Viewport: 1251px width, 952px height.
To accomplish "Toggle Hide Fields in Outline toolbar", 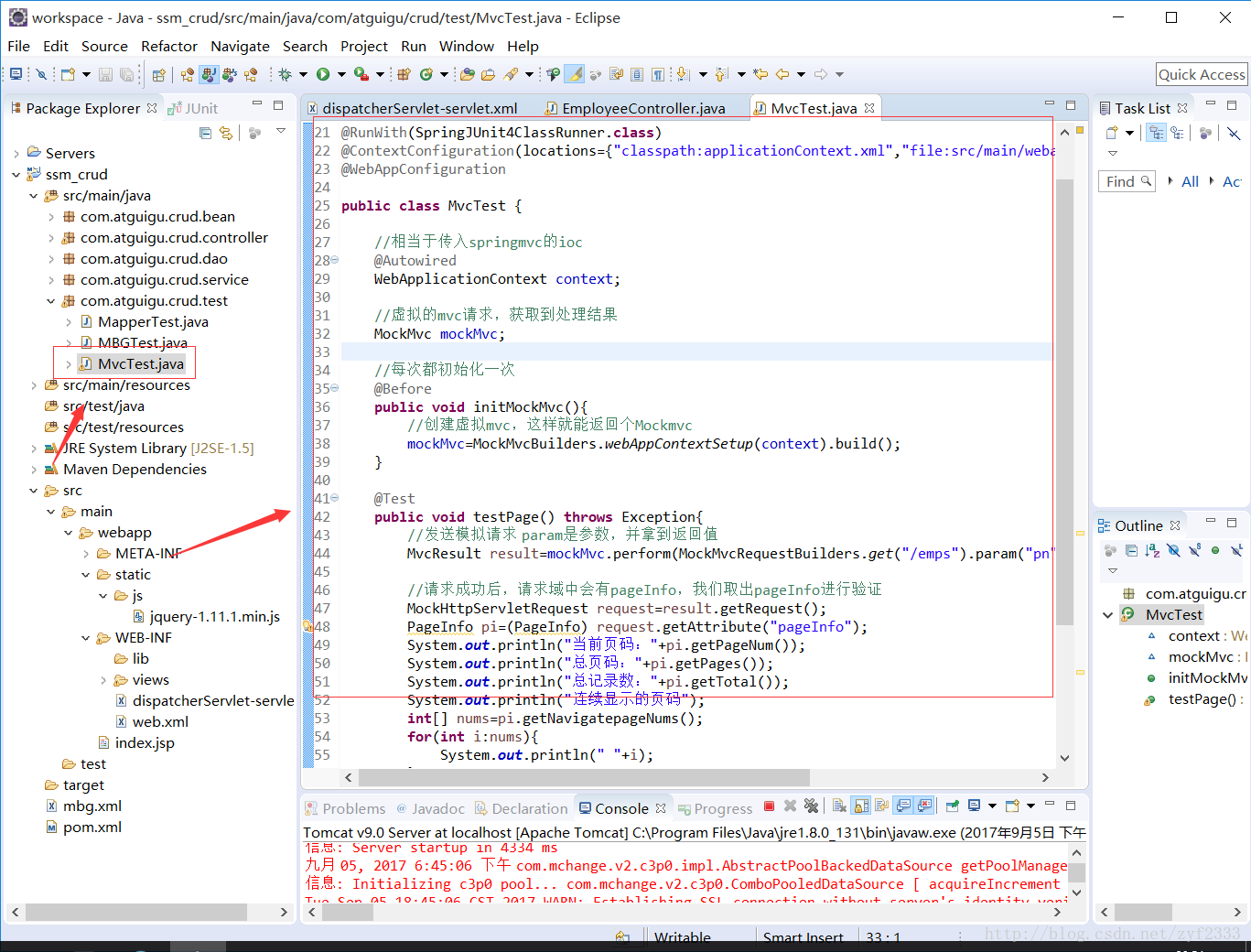I will click(1173, 550).
